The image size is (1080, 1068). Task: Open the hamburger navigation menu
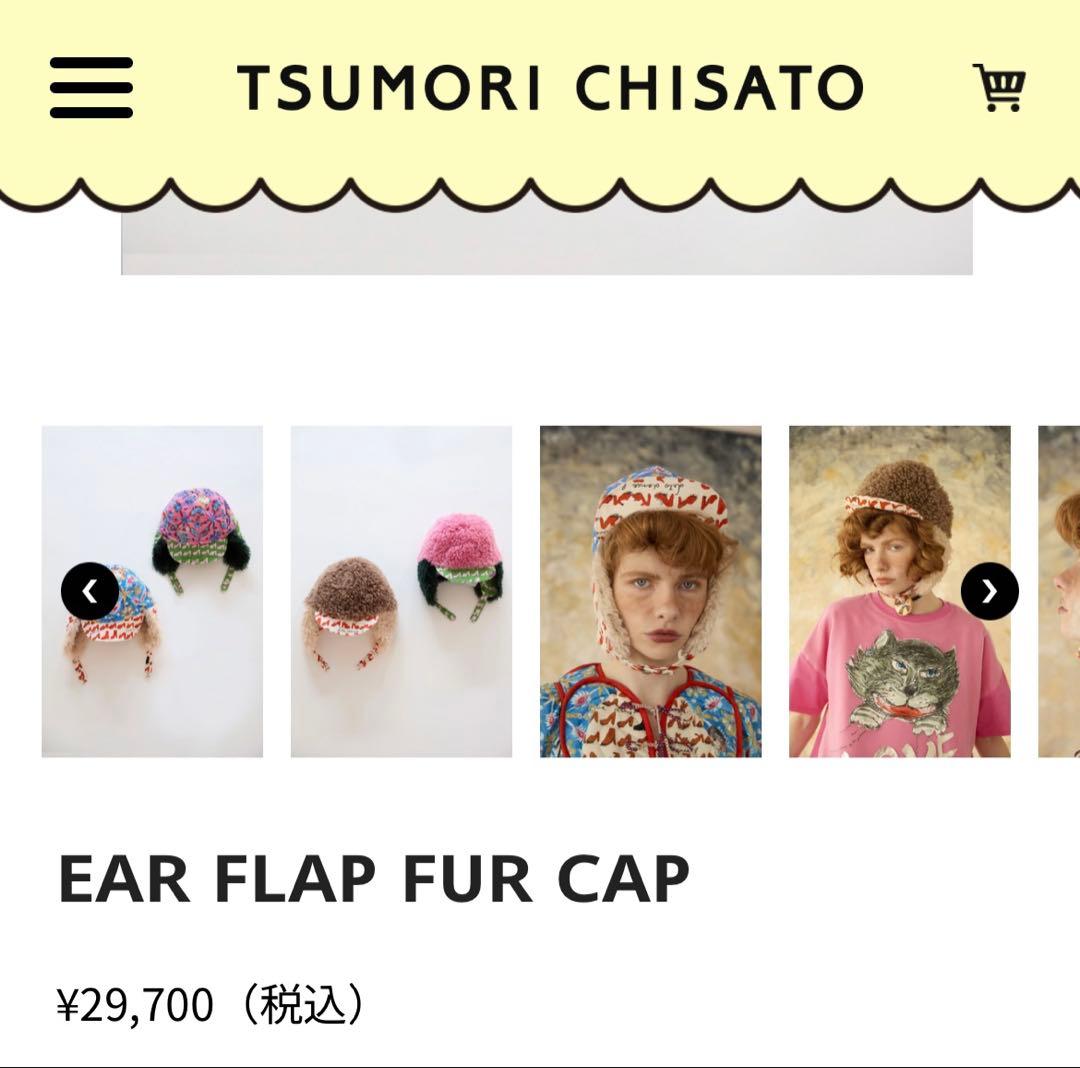(91, 87)
